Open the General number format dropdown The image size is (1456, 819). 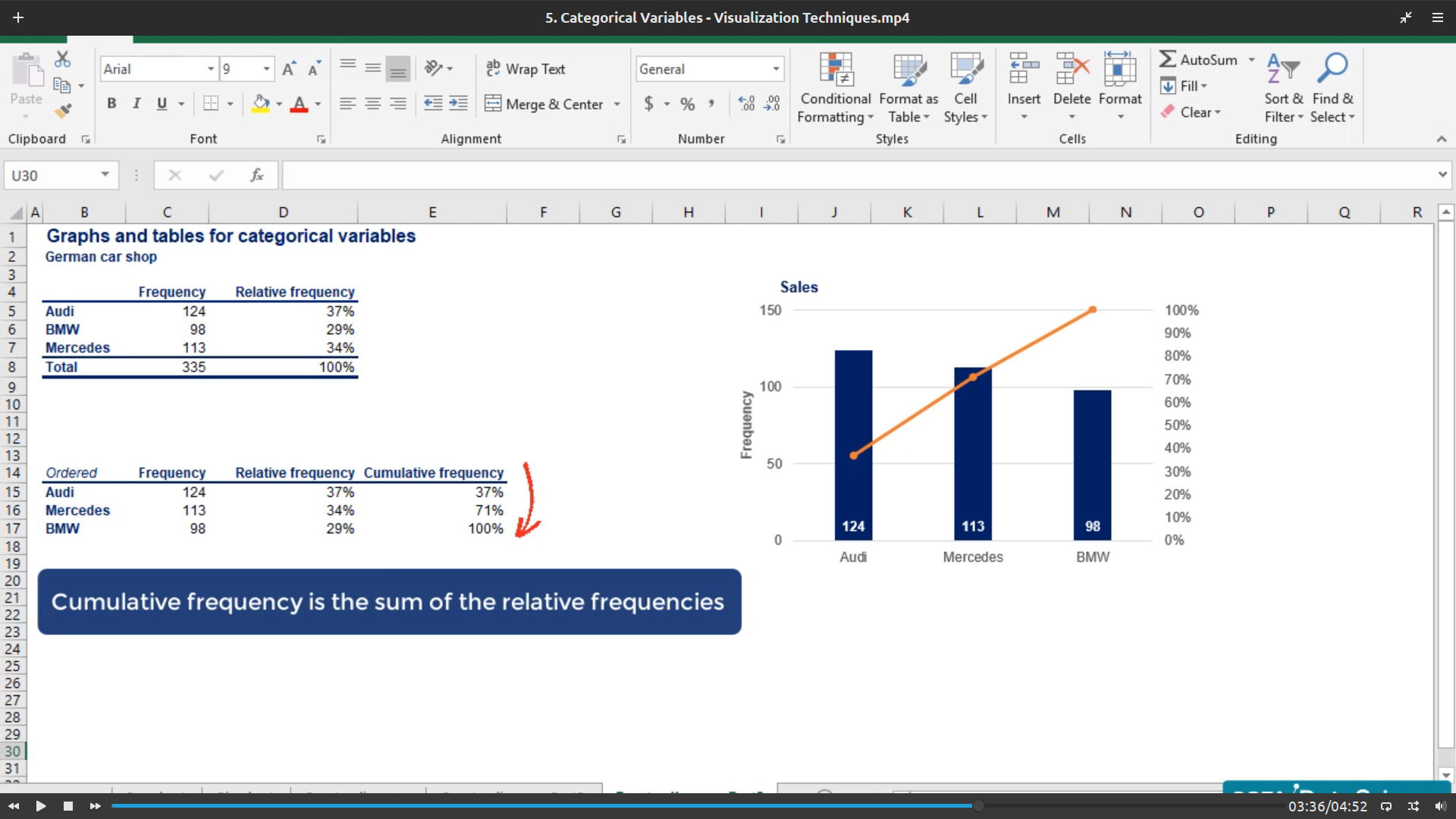(776, 69)
